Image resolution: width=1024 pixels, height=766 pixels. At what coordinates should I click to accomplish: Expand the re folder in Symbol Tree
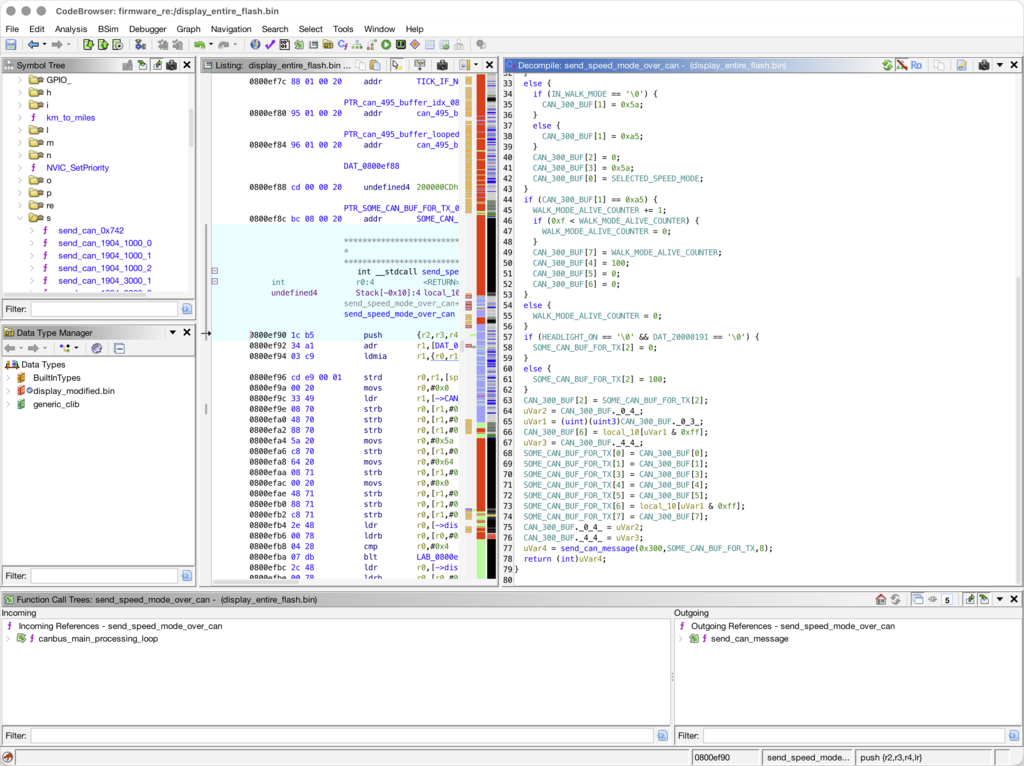(x=20, y=205)
